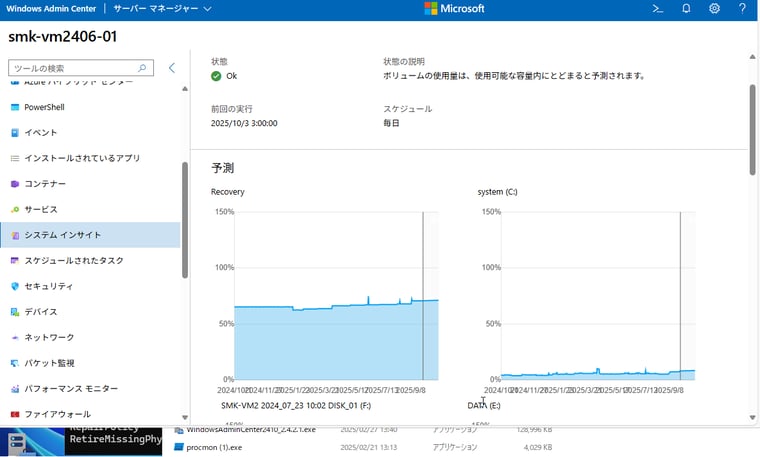The width and height of the screenshot is (760, 457).
Task: Click the サービス gears icon
Action: 15,209
